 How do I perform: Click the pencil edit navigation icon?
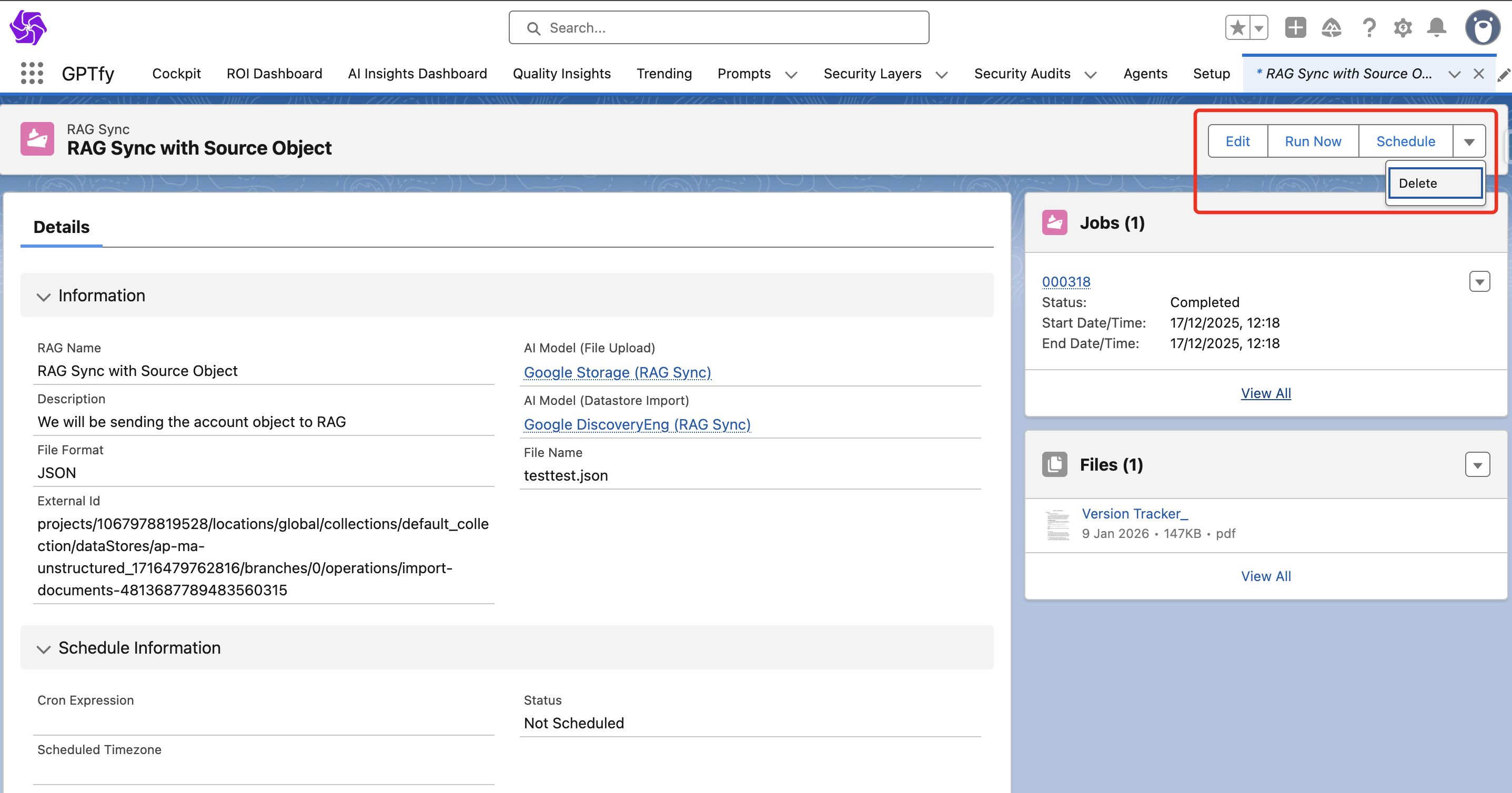1504,75
